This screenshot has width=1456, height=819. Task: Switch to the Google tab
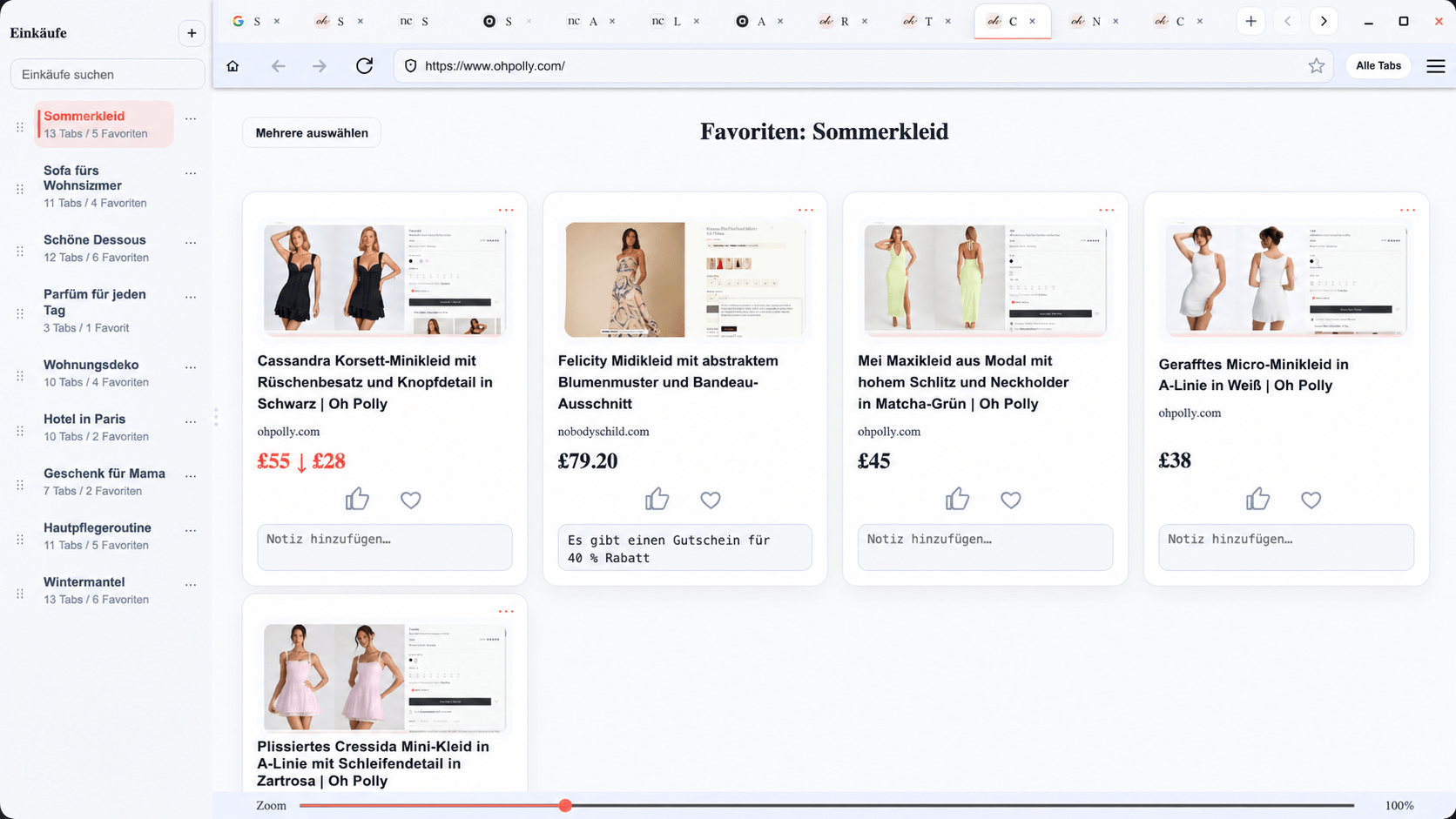tap(246, 21)
